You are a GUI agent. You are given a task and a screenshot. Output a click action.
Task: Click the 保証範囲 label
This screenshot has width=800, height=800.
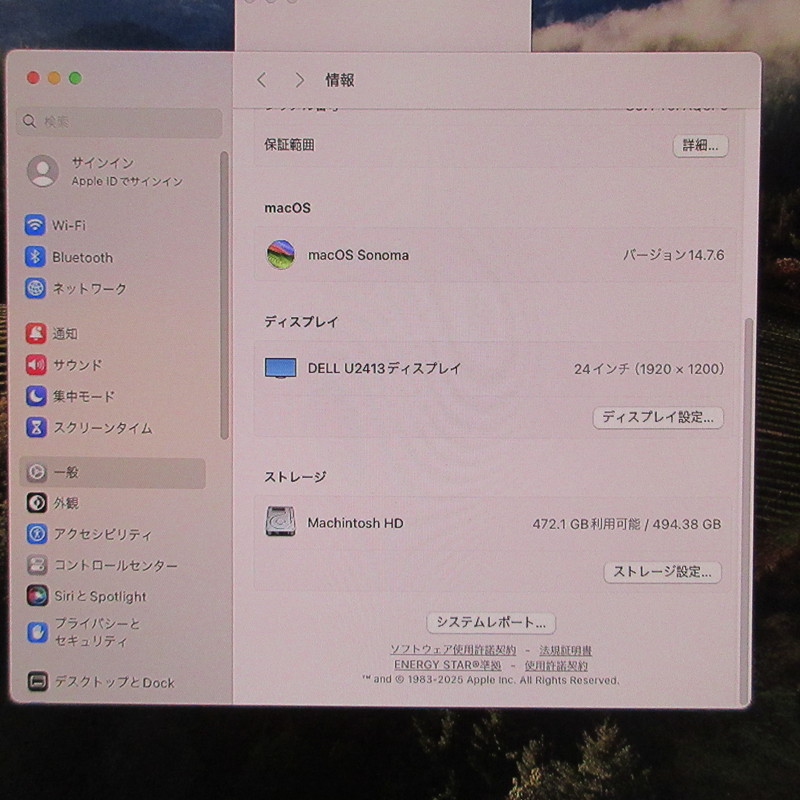289,145
